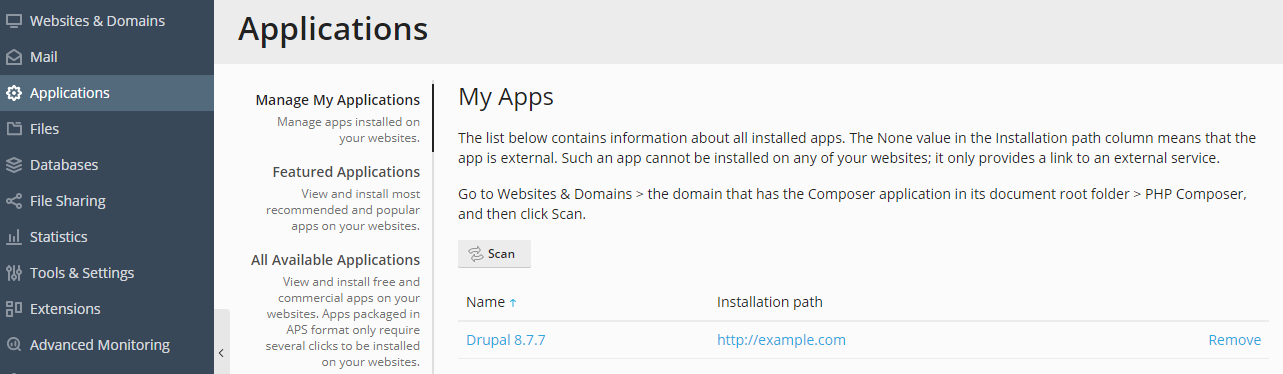Sort the list by Name column
Image resolution: width=1283 pixels, height=374 pixels.
[x=491, y=302]
